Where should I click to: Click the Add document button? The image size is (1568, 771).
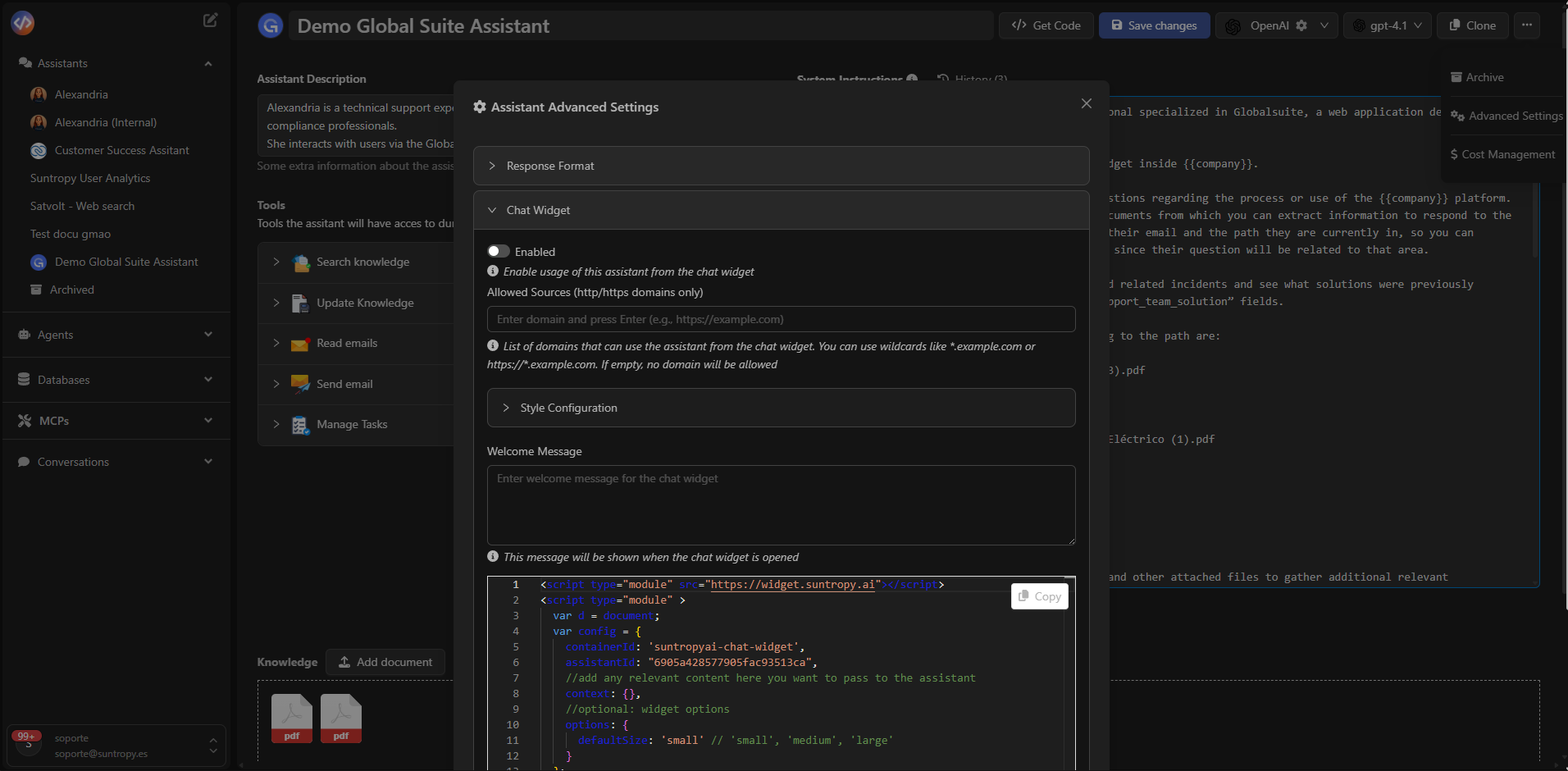pos(385,662)
